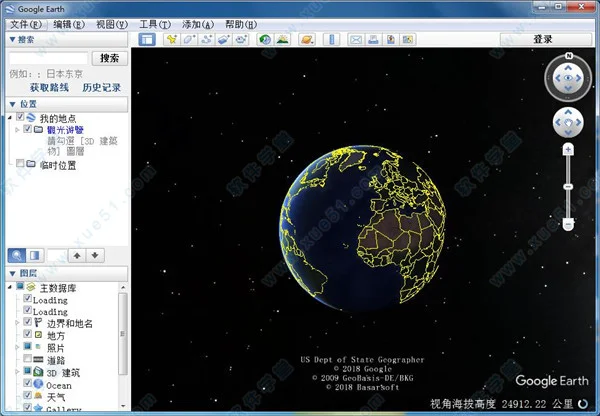This screenshot has height=416, width=600.
Task: Click the hand in the move control
Action: (x=568, y=123)
